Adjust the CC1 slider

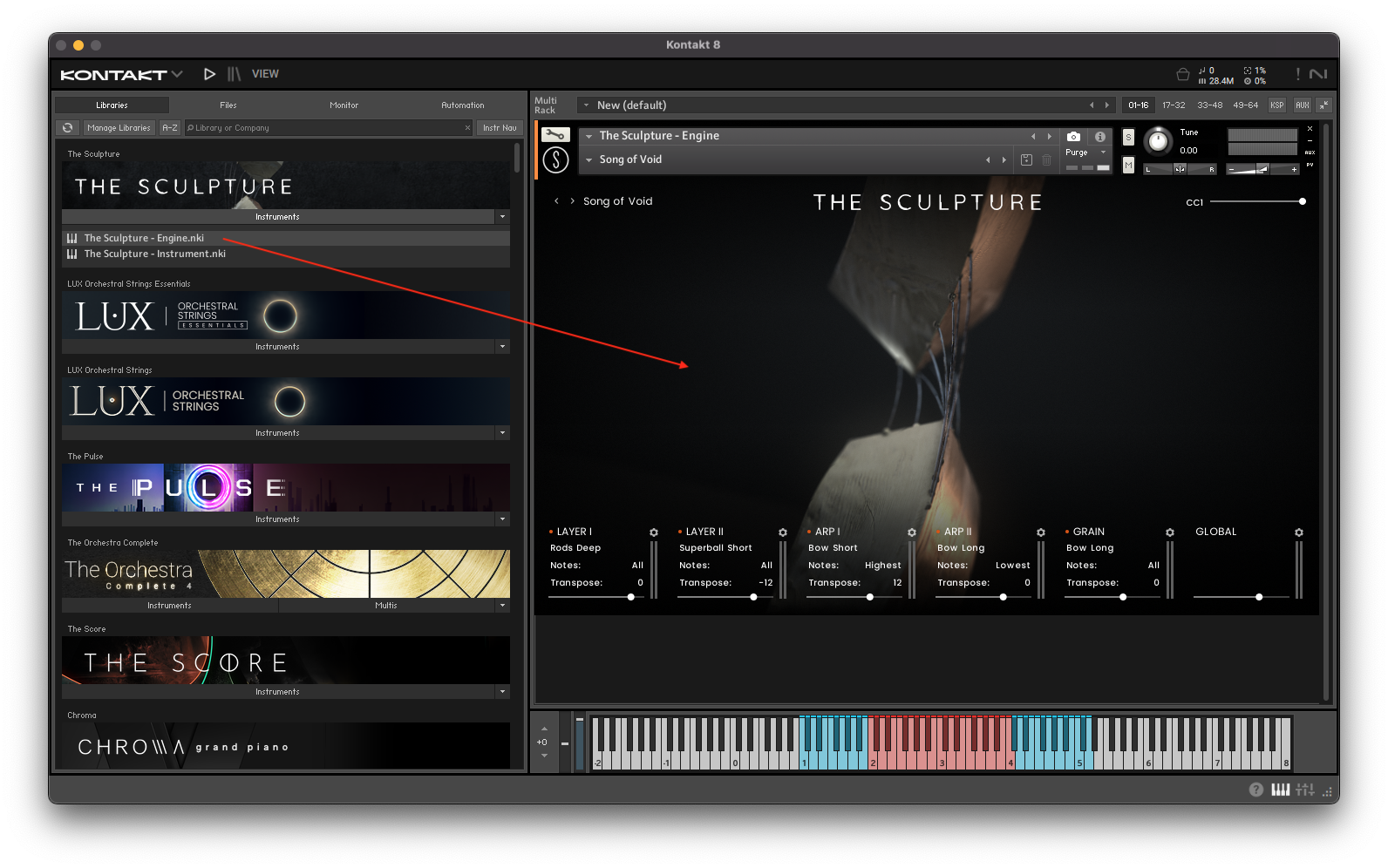click(x=1257, y=201)
